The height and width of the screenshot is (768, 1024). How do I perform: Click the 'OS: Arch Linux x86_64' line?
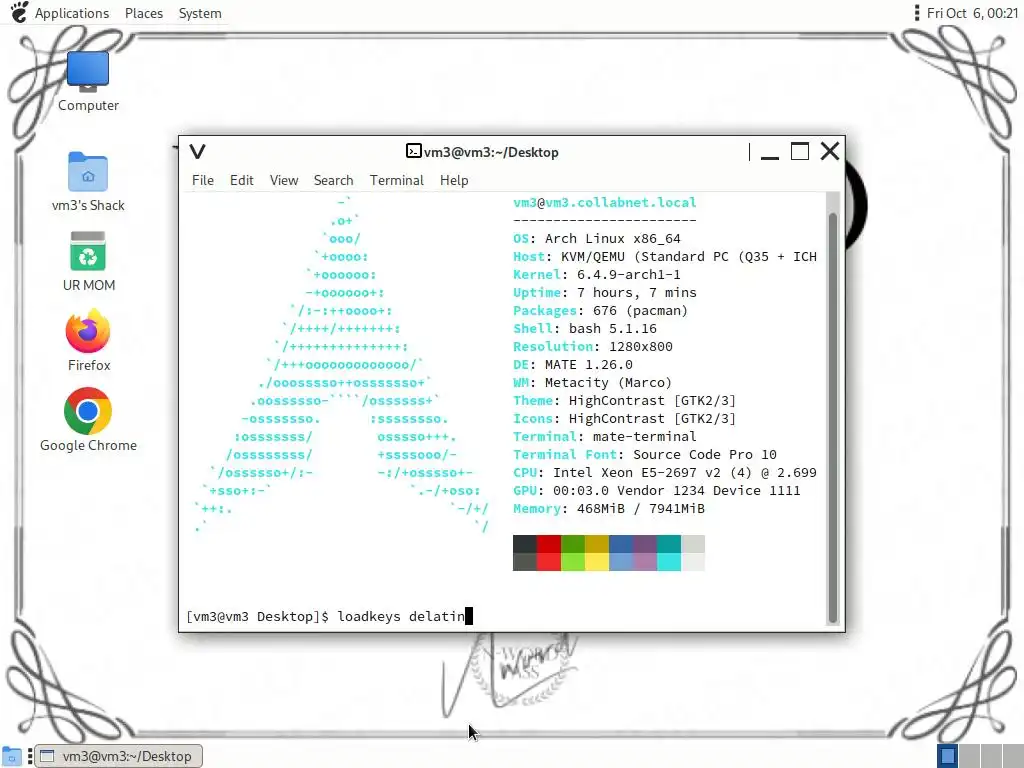coord(597,238)
